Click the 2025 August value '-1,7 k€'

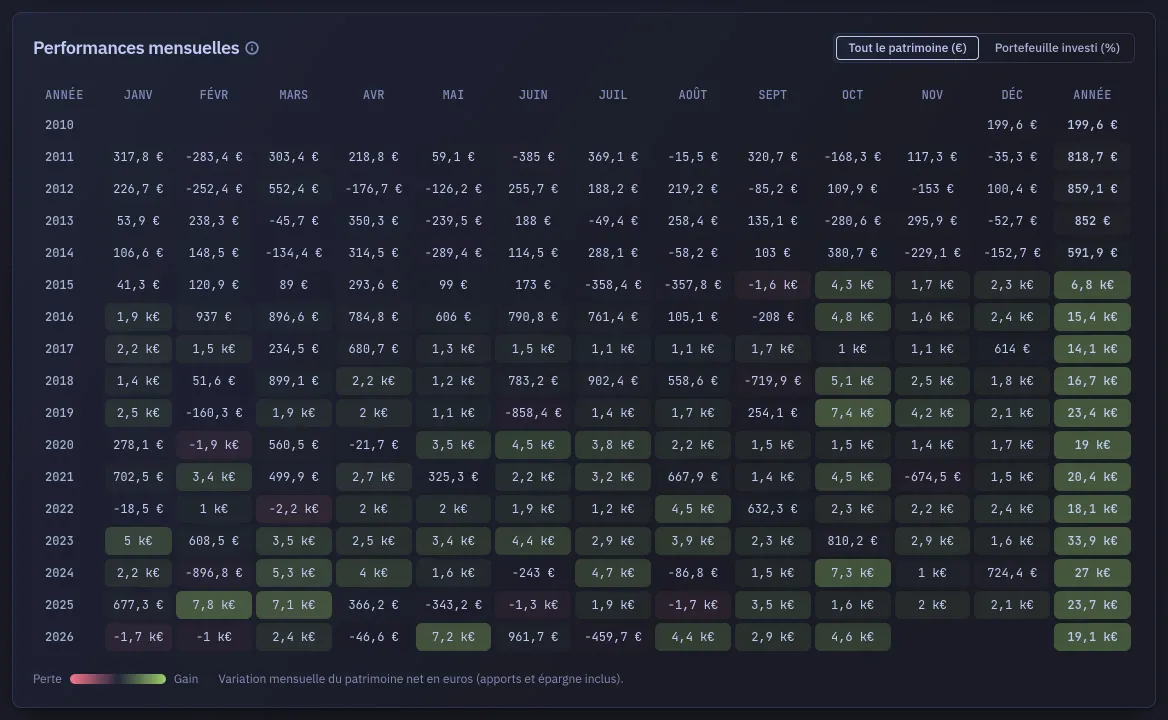(693, 605)
